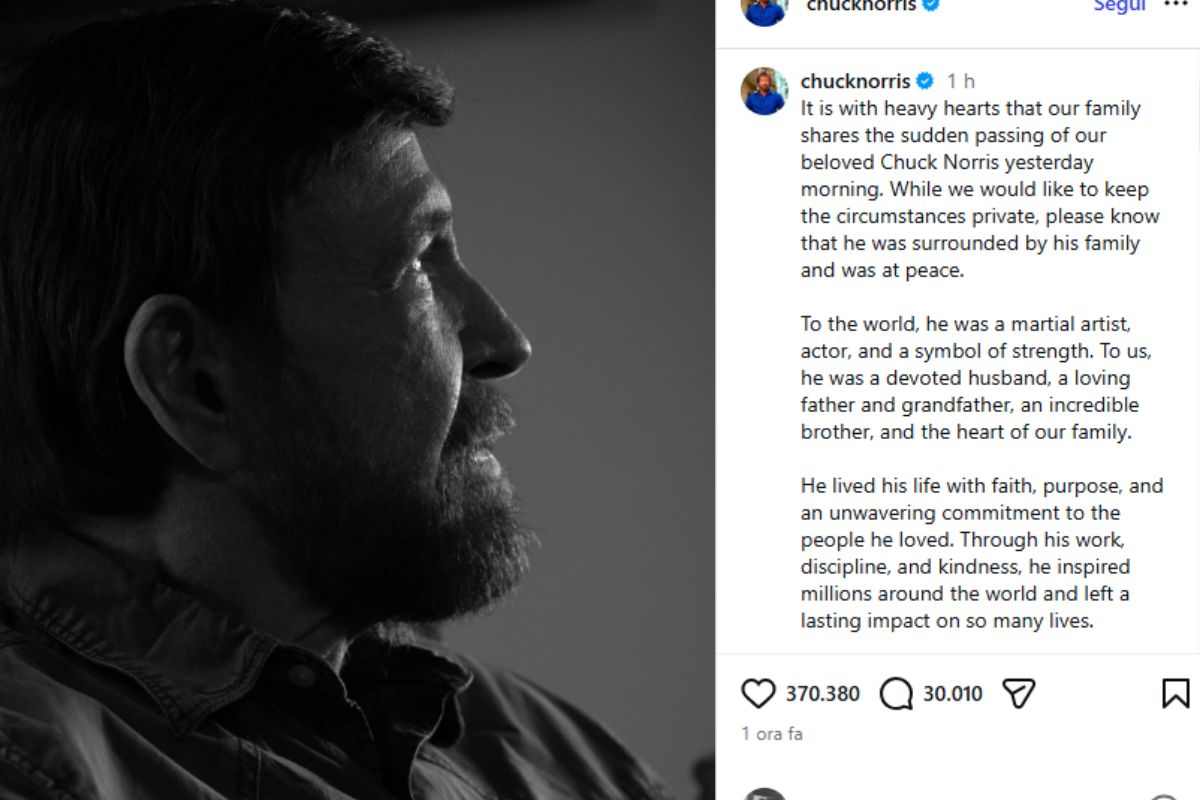View the 30.010 comments count
1200x800 pixels.
(952, 694)
